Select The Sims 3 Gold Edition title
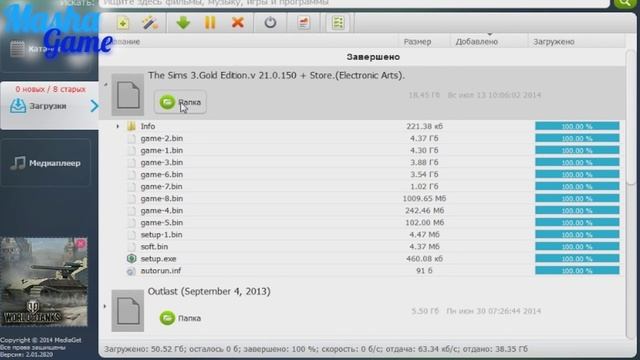This screenshot has height=360, width=640. tap(276, 76)
